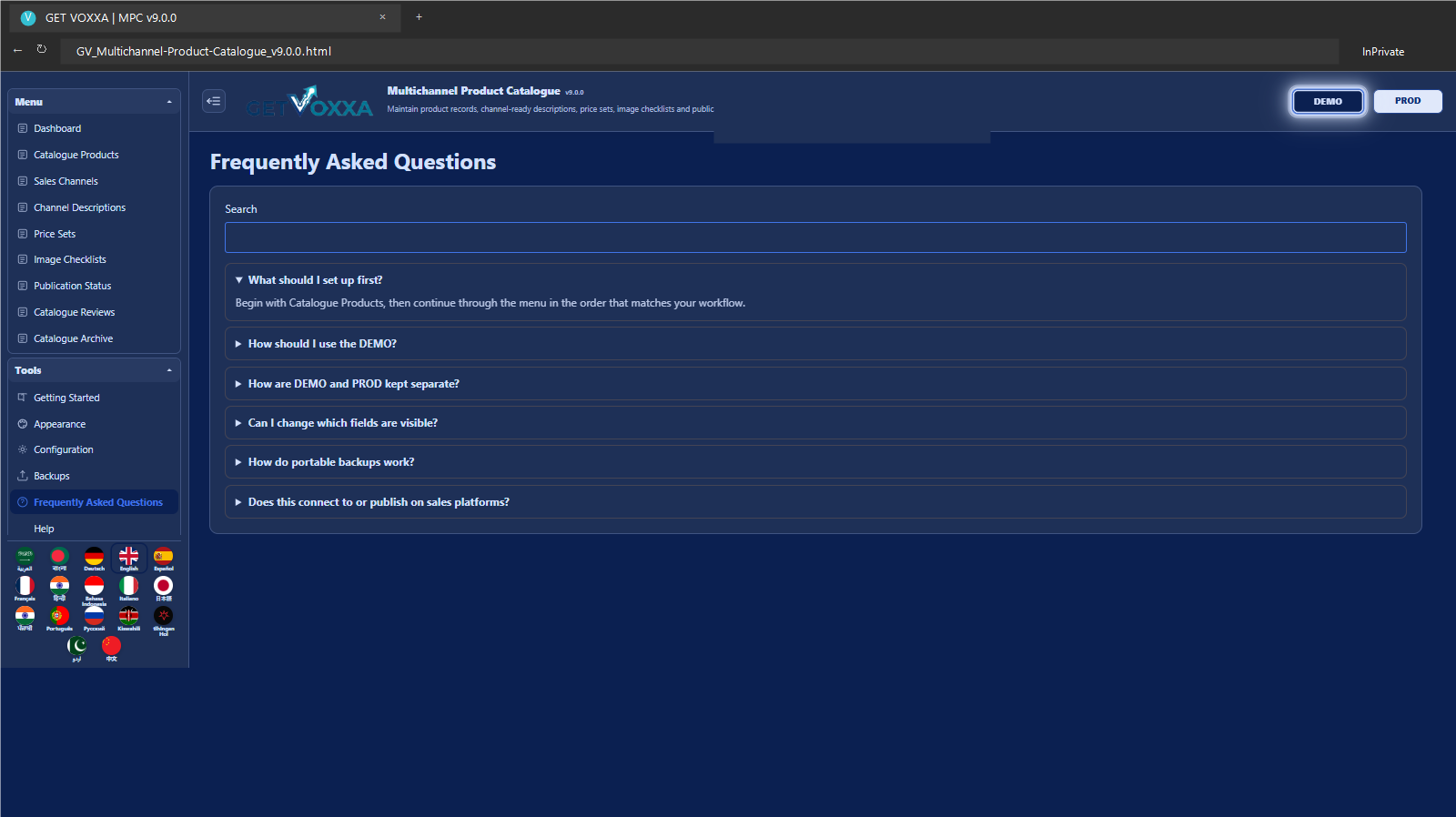Open Catalogue Archive
The height and width of the screenshot is (817, 1456).
tap(94, 338)
